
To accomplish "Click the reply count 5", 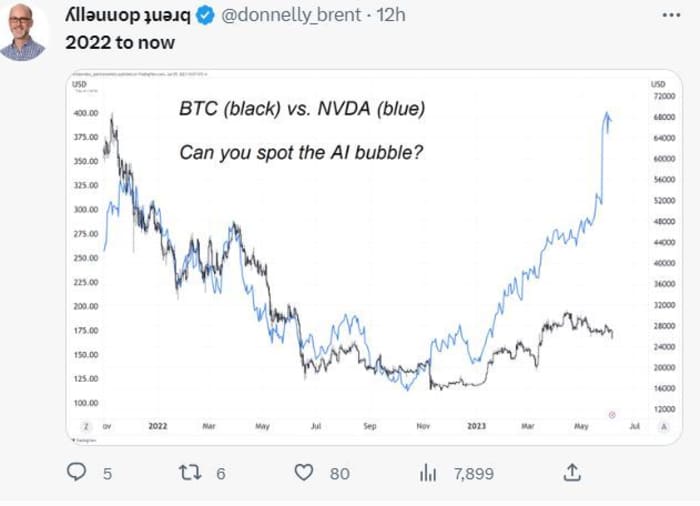I will pyautogui.click(x=107, y=474).
